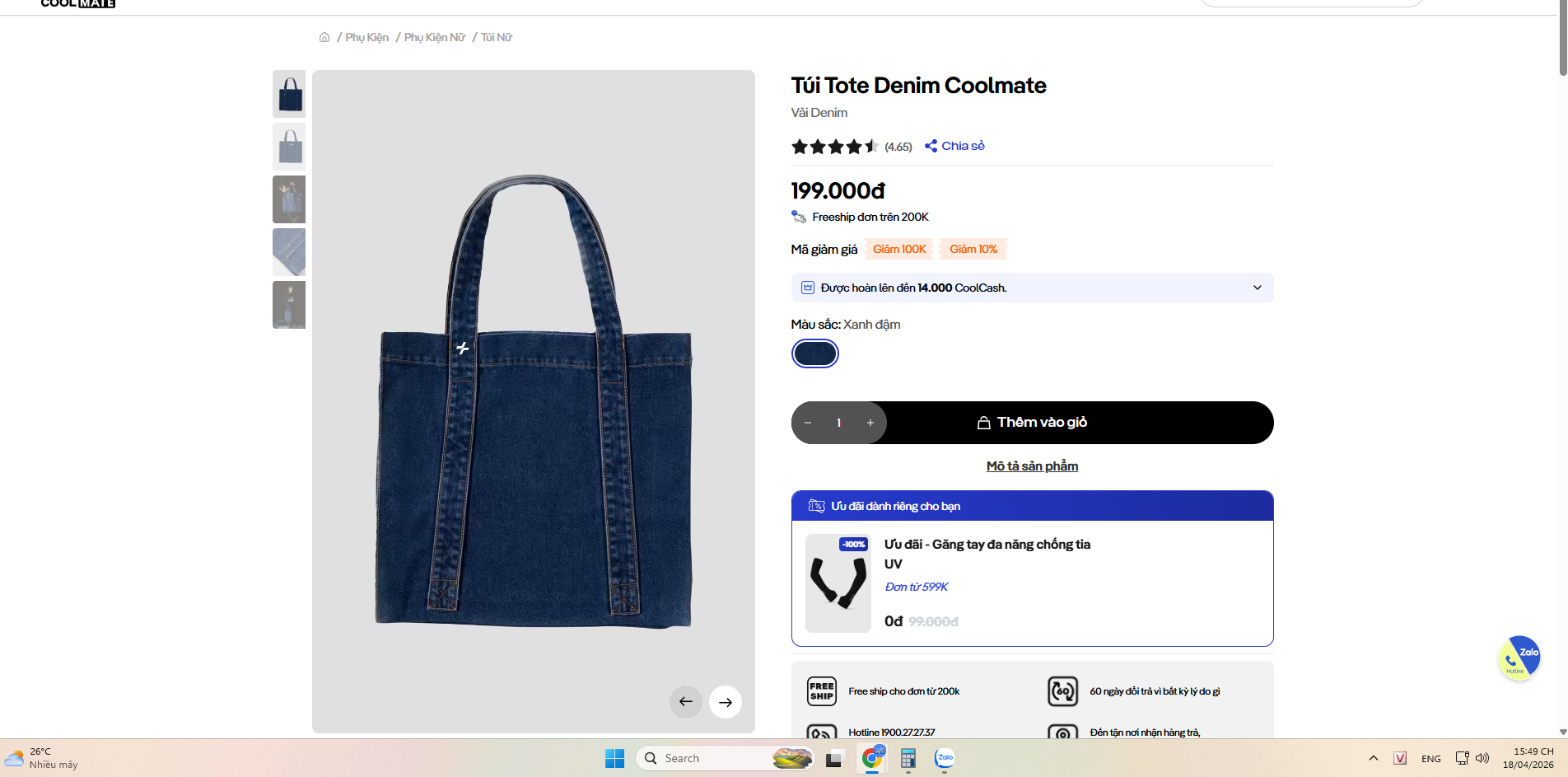Open the home icon in the breadcrumb

point(324,37)
